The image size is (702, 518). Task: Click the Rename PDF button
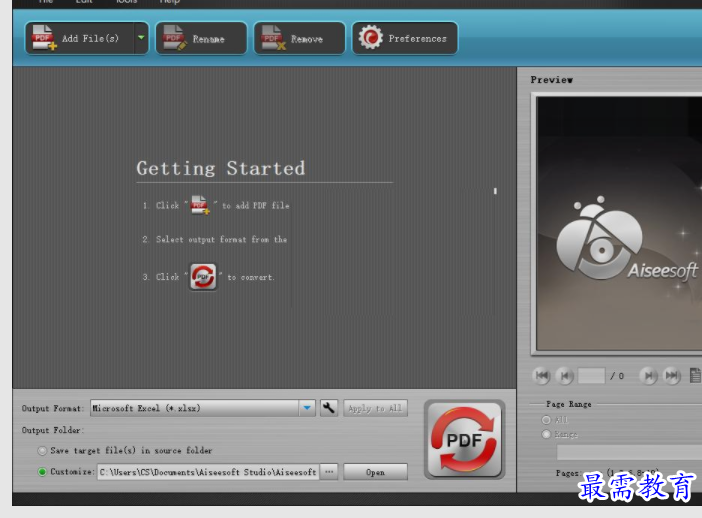click(201, 39)
